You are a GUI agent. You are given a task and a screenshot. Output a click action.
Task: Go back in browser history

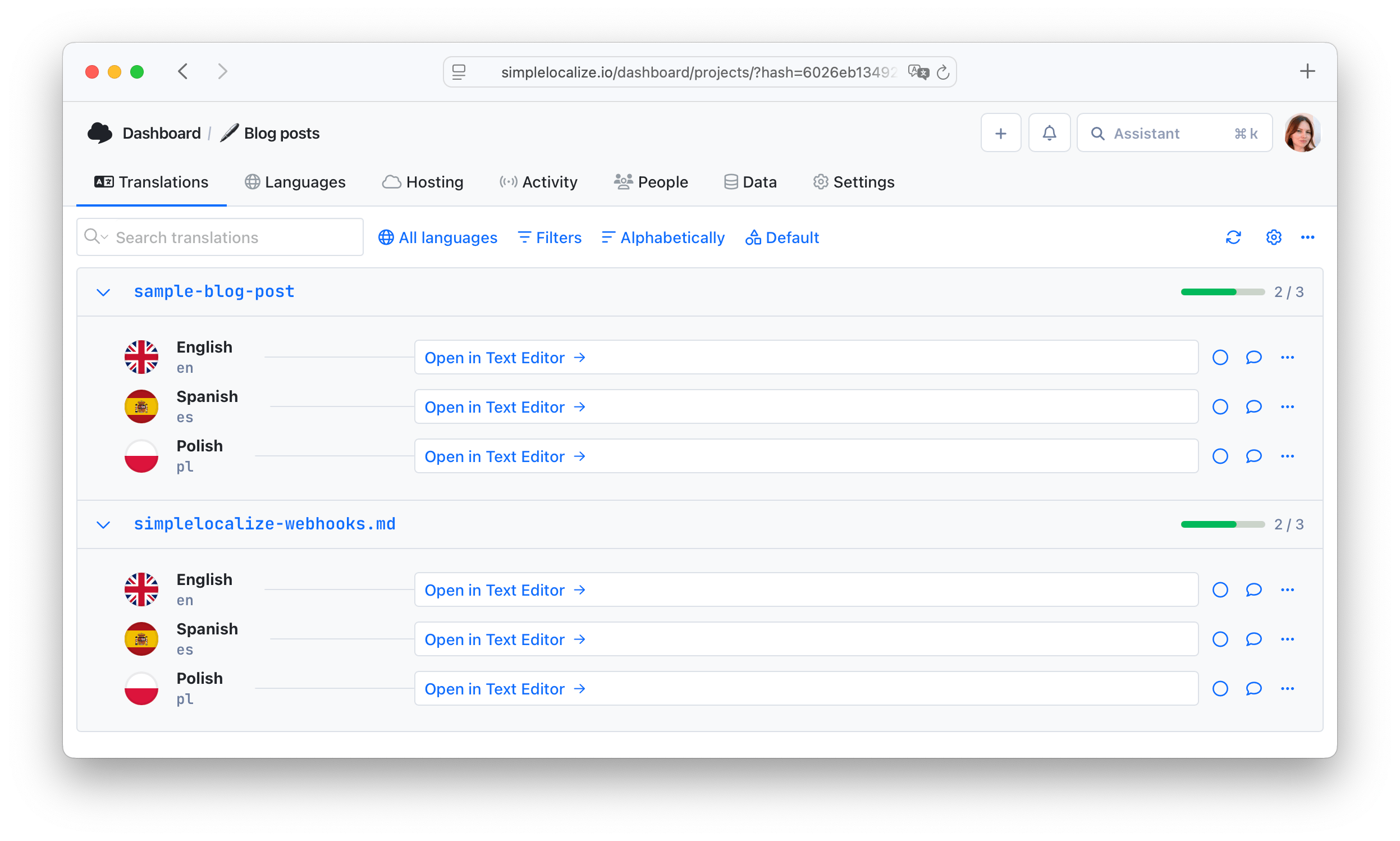[182, 71]
